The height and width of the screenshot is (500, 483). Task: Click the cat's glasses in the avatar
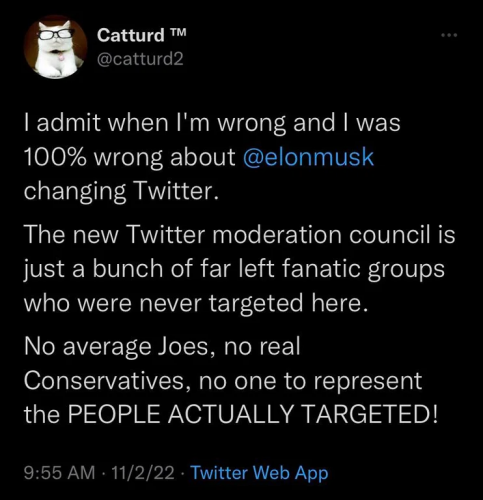coord(56,34)
